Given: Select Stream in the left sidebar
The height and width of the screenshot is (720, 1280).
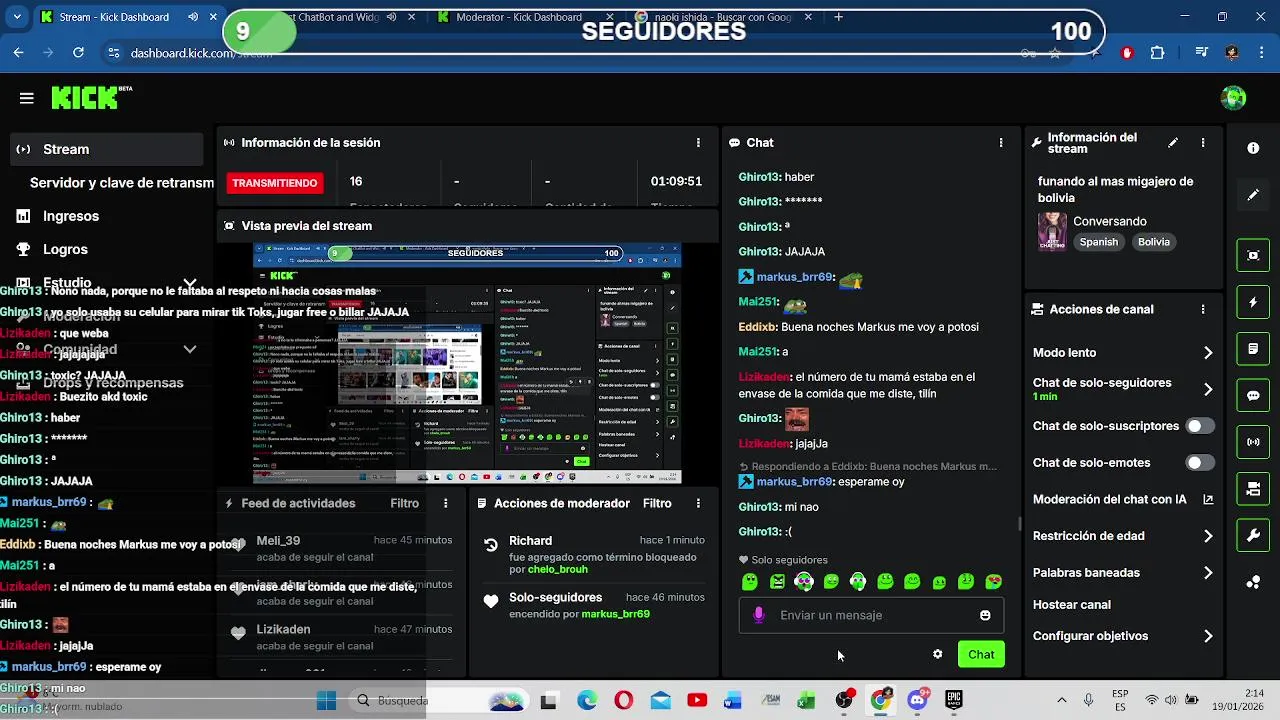Looking at the screenshot, I should tap(107, 149).
